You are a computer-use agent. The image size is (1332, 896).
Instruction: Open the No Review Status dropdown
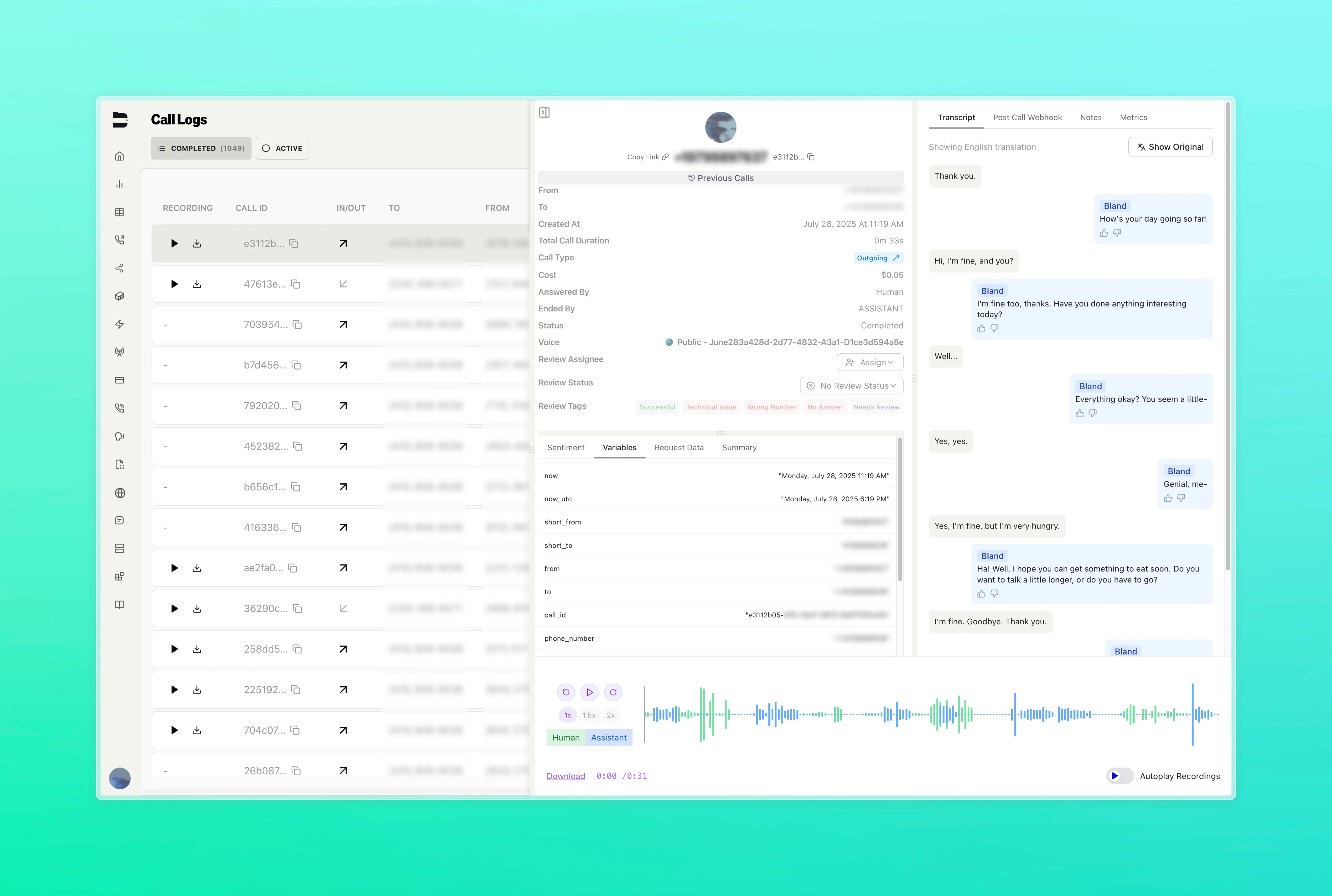[852, 386]
